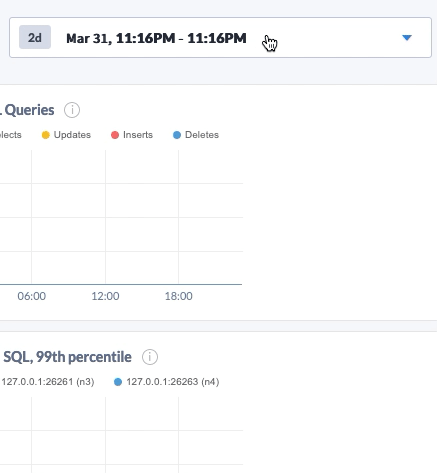This screenshot has width=437, height=473.
Task: Click inside the Queries chart plot area
Action: point(121,217)
